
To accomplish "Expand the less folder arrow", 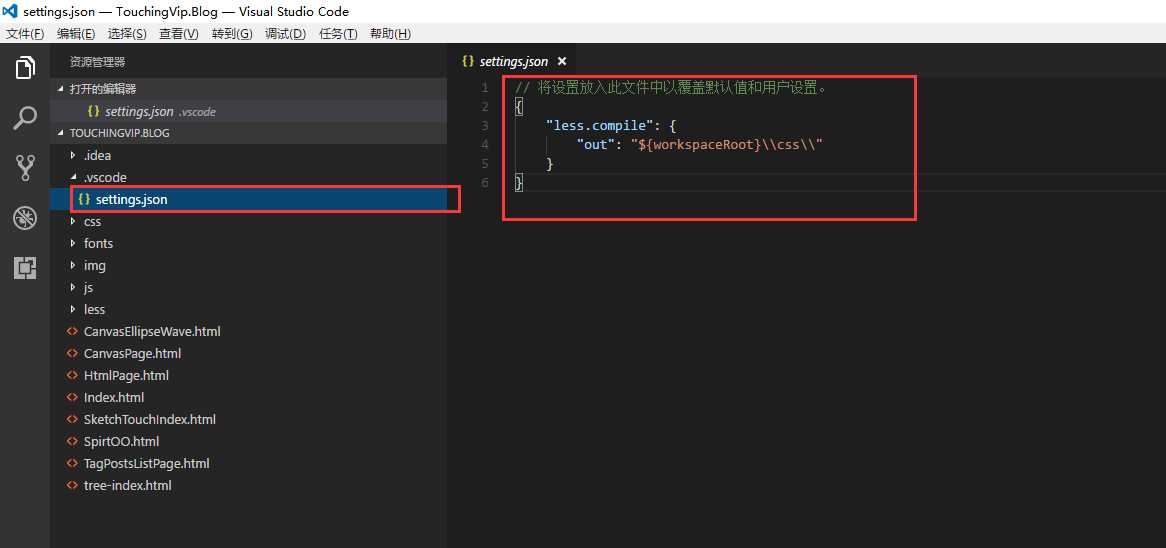I will (73, 309).
